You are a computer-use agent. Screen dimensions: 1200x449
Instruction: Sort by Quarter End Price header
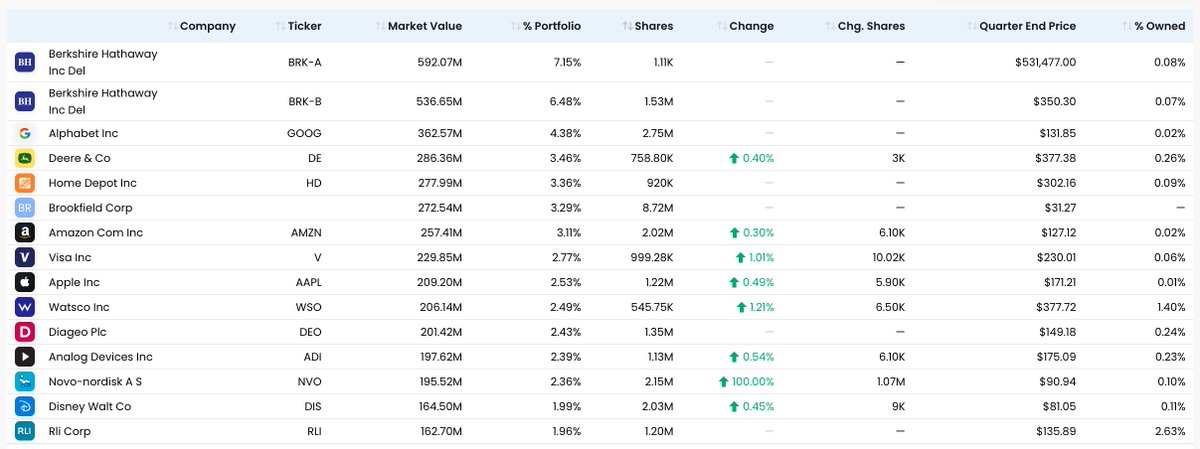(x=1027, y=26)
